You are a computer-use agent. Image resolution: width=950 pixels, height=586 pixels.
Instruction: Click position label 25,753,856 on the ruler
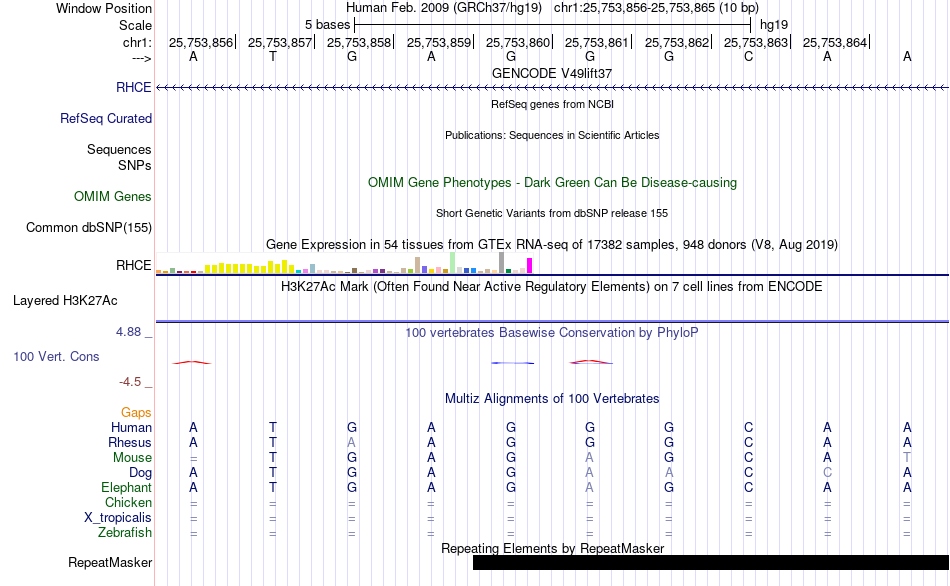201,42
